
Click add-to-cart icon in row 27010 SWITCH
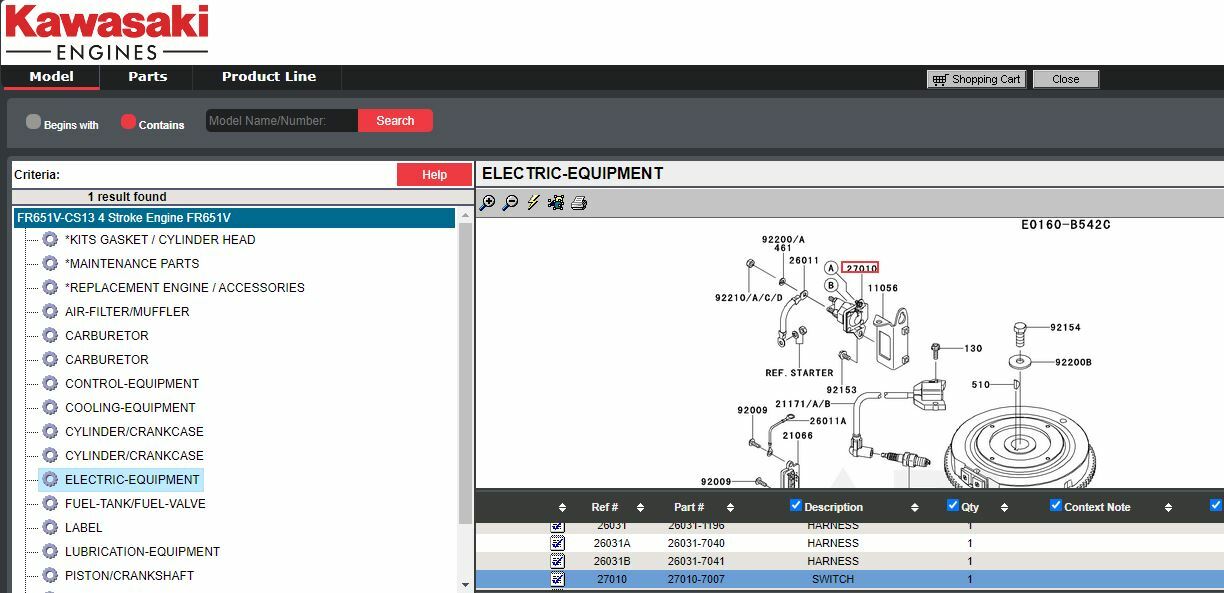[557, 579]
